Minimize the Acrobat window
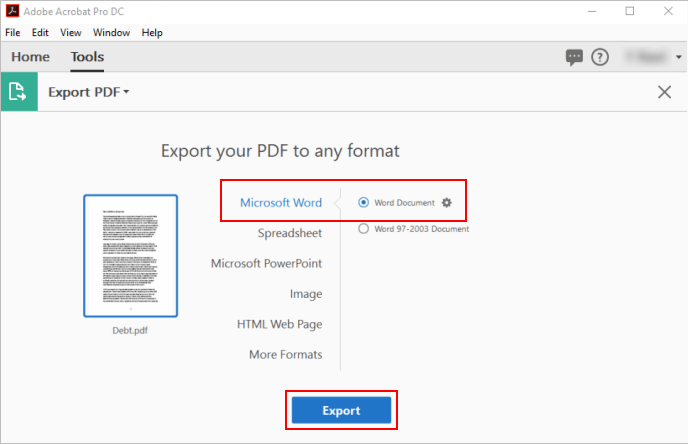 coord(592,11)
